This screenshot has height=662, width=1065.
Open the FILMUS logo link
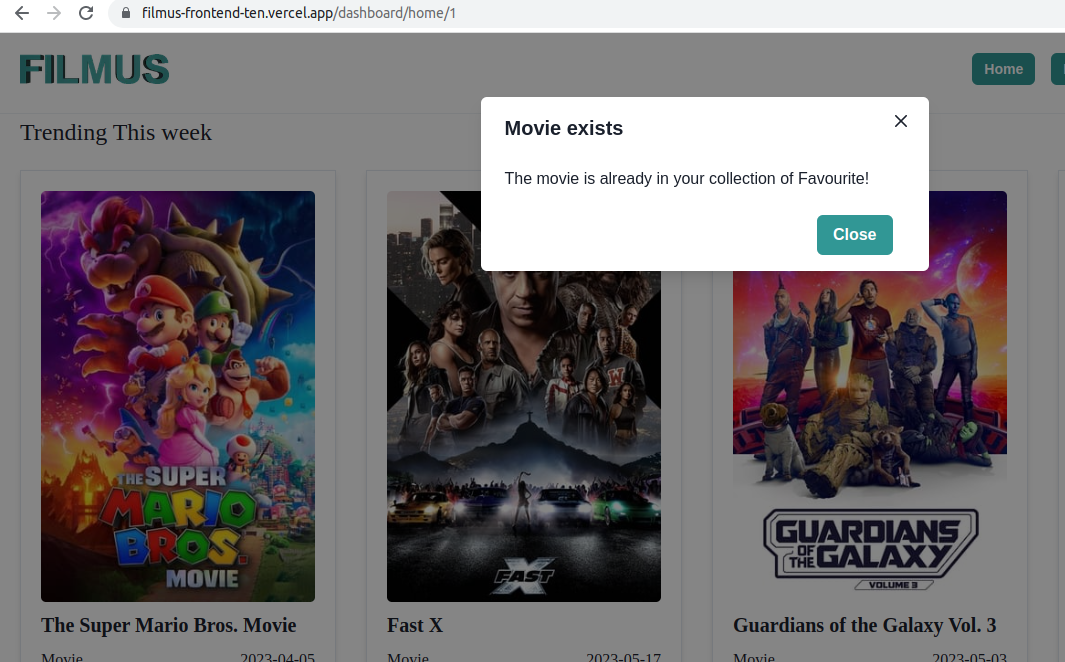[x=94, y=69]
